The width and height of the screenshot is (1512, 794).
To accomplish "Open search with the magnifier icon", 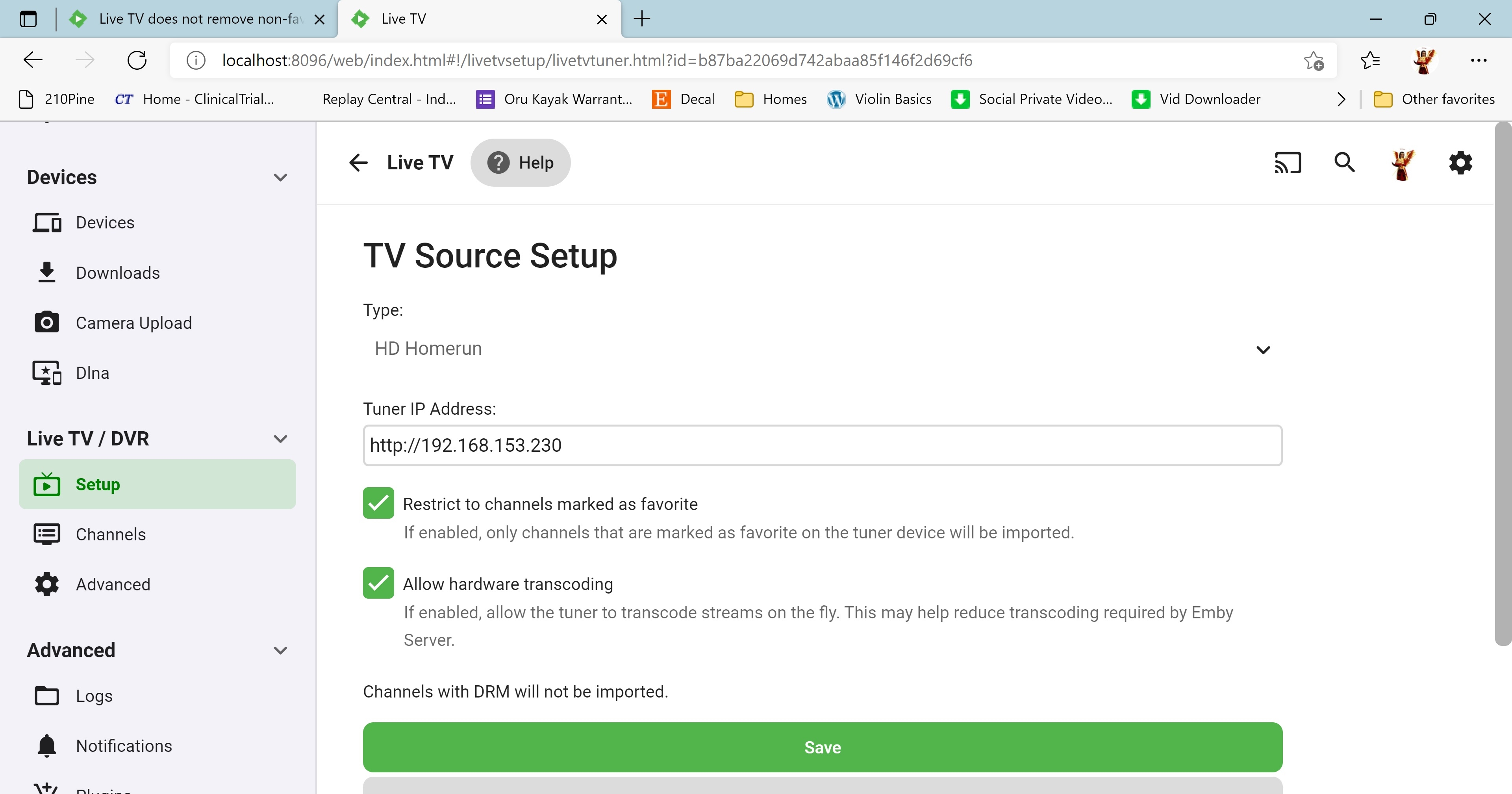I will [x=1344, y=163].
